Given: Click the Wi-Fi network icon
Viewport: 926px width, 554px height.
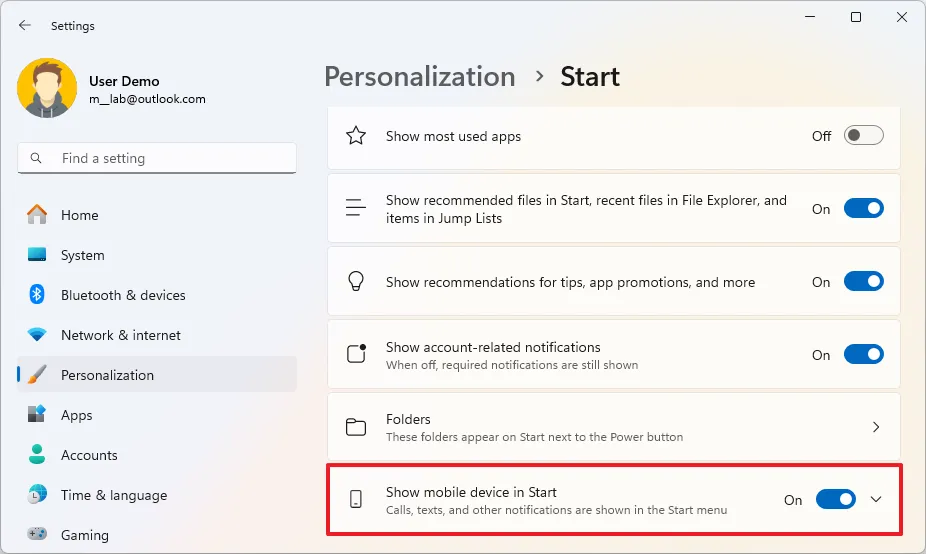Looking at the screenshot, I should coord(37,335).
